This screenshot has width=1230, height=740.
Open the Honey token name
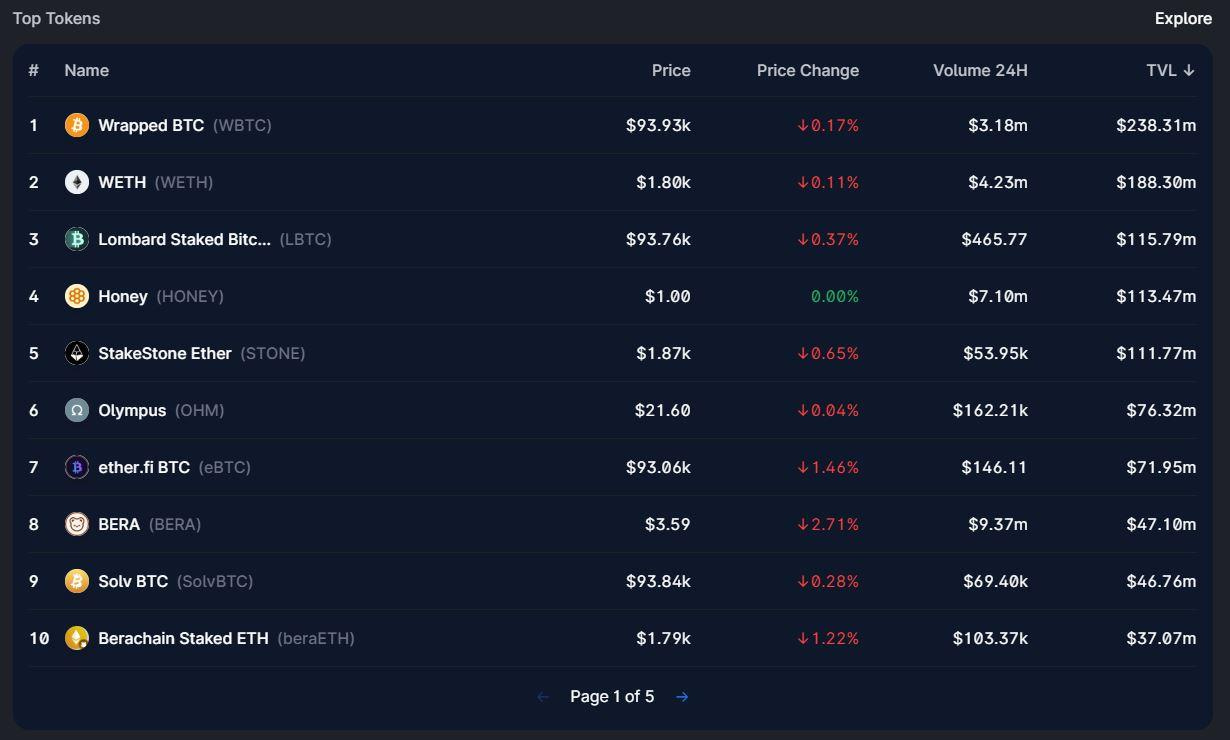(123, 296)
